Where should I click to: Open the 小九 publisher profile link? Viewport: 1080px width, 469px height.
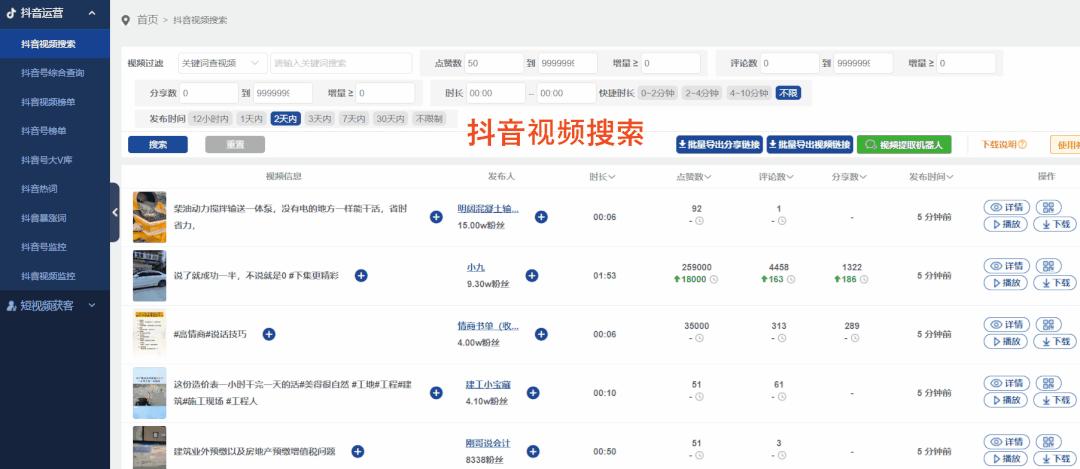click(x=475, y=268)
